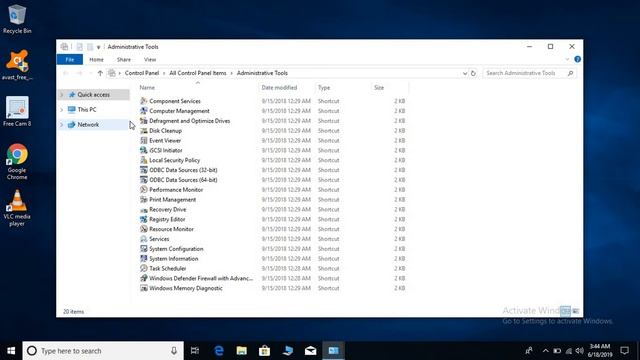Select the Free Cam 8 desktop icon
Screen dimensions: 640x360
[17, 111]
